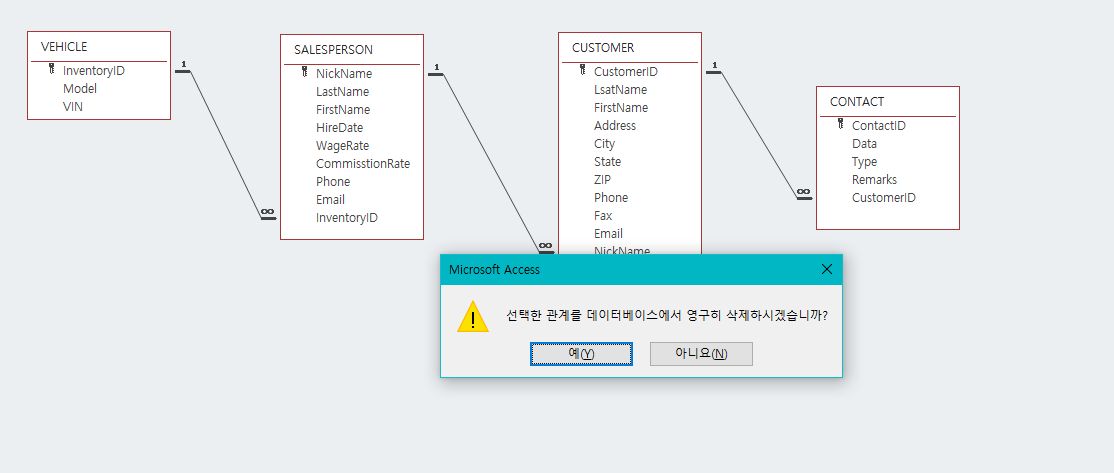Image resolution: width=1114 pixels, height=473 pixels.
Task: Click the key icon beside NickName in SALESPERSON
Action: tap(304, 72)
